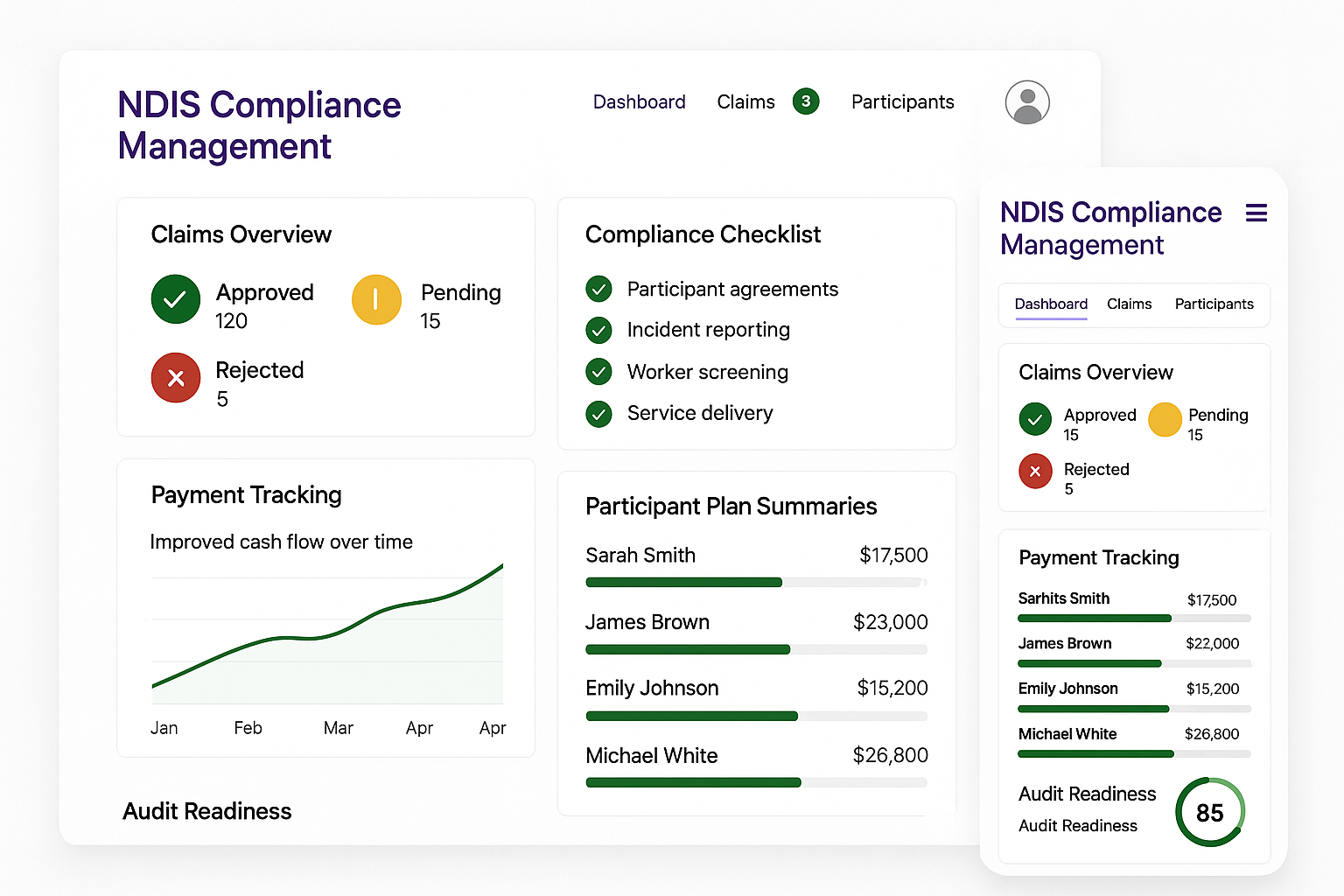
Task: Click the Compliance Checklist heading
Action: [x=703, y=234]
